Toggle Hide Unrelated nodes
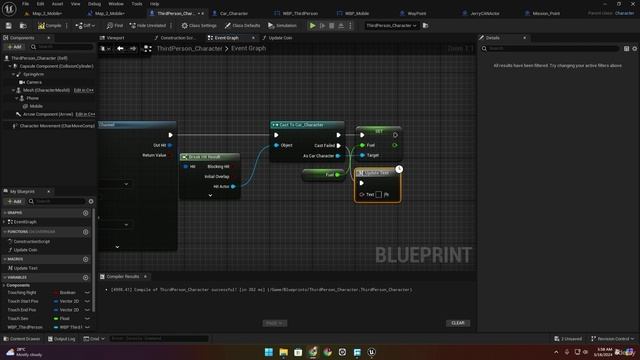 148,25
